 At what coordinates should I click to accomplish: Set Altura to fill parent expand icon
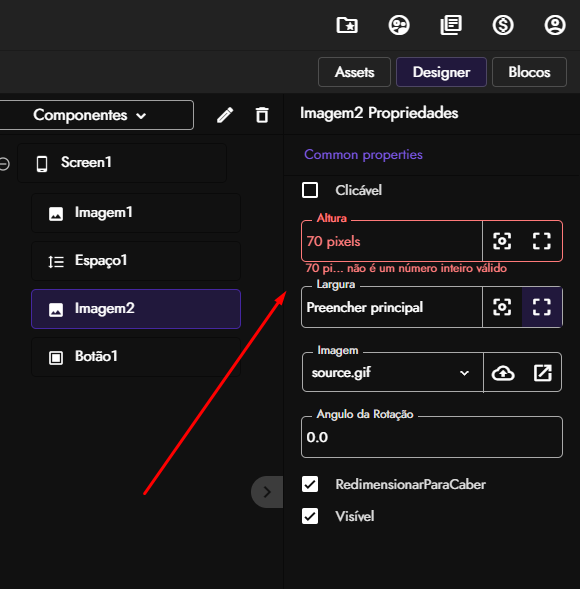pyautogui.click(x=542, y=241)
